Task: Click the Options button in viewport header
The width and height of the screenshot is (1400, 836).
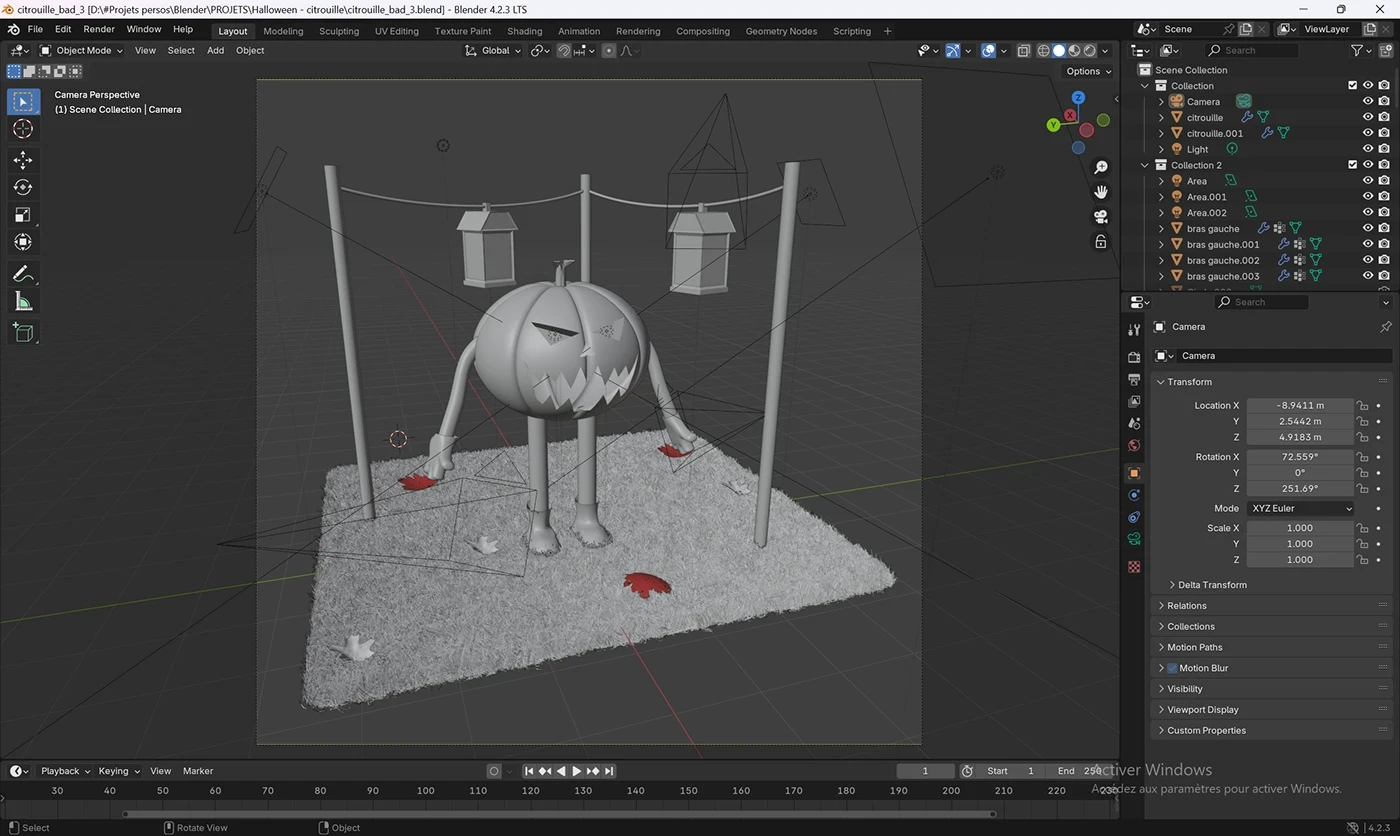Action: coord(1088,71)
